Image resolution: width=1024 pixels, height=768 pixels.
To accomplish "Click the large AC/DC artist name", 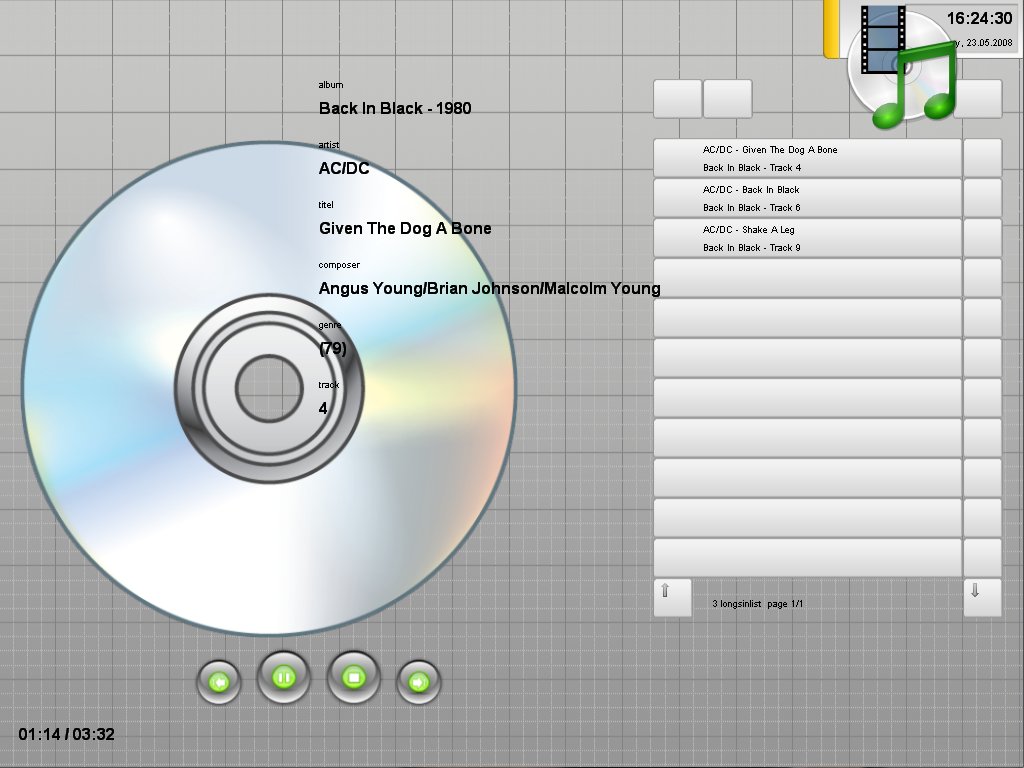I will [344, 168].
